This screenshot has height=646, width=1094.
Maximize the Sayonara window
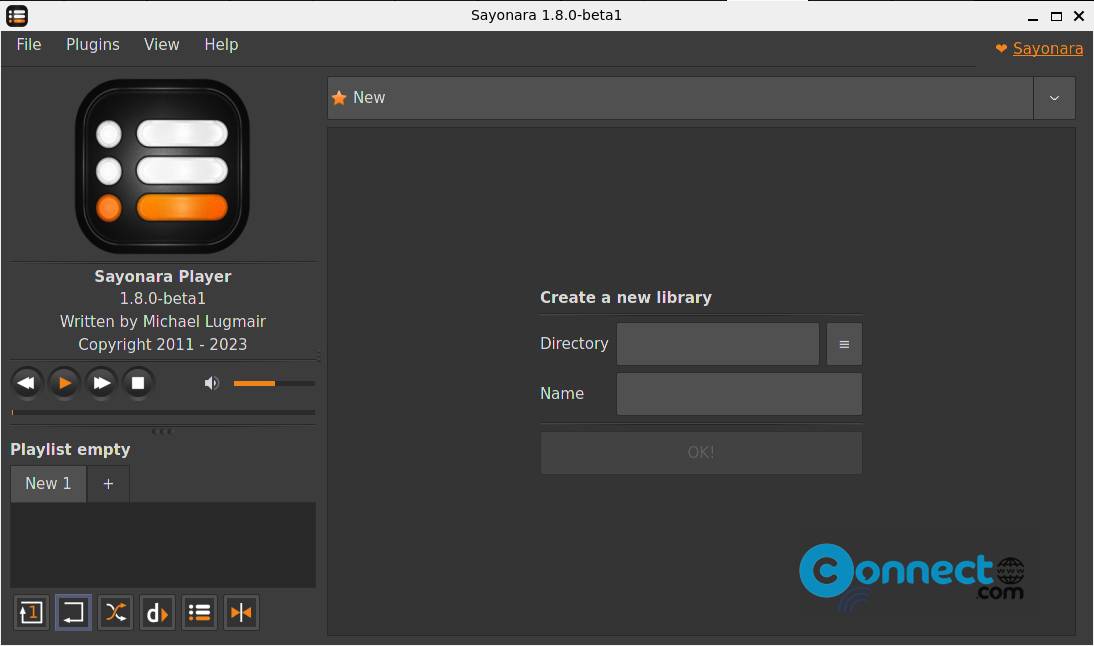1056,16
